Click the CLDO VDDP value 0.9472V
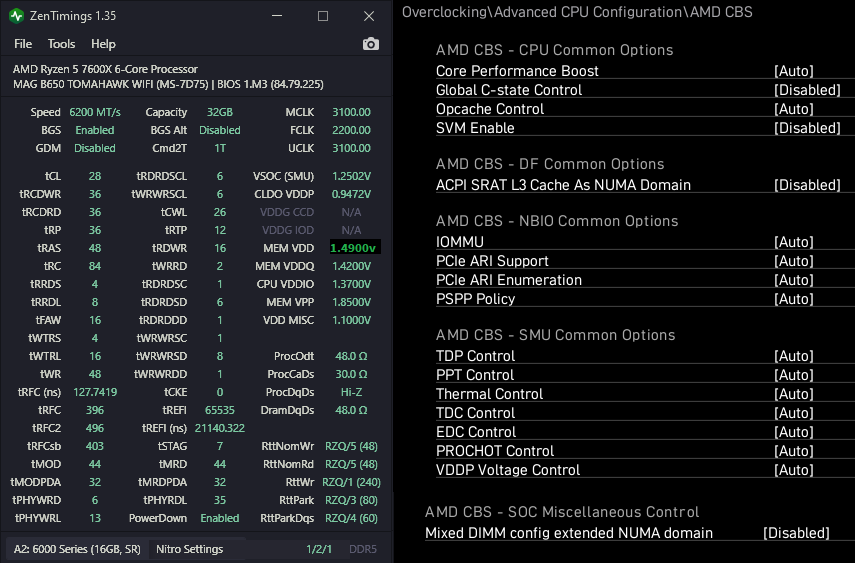855x563 pixels. point(351,194)
